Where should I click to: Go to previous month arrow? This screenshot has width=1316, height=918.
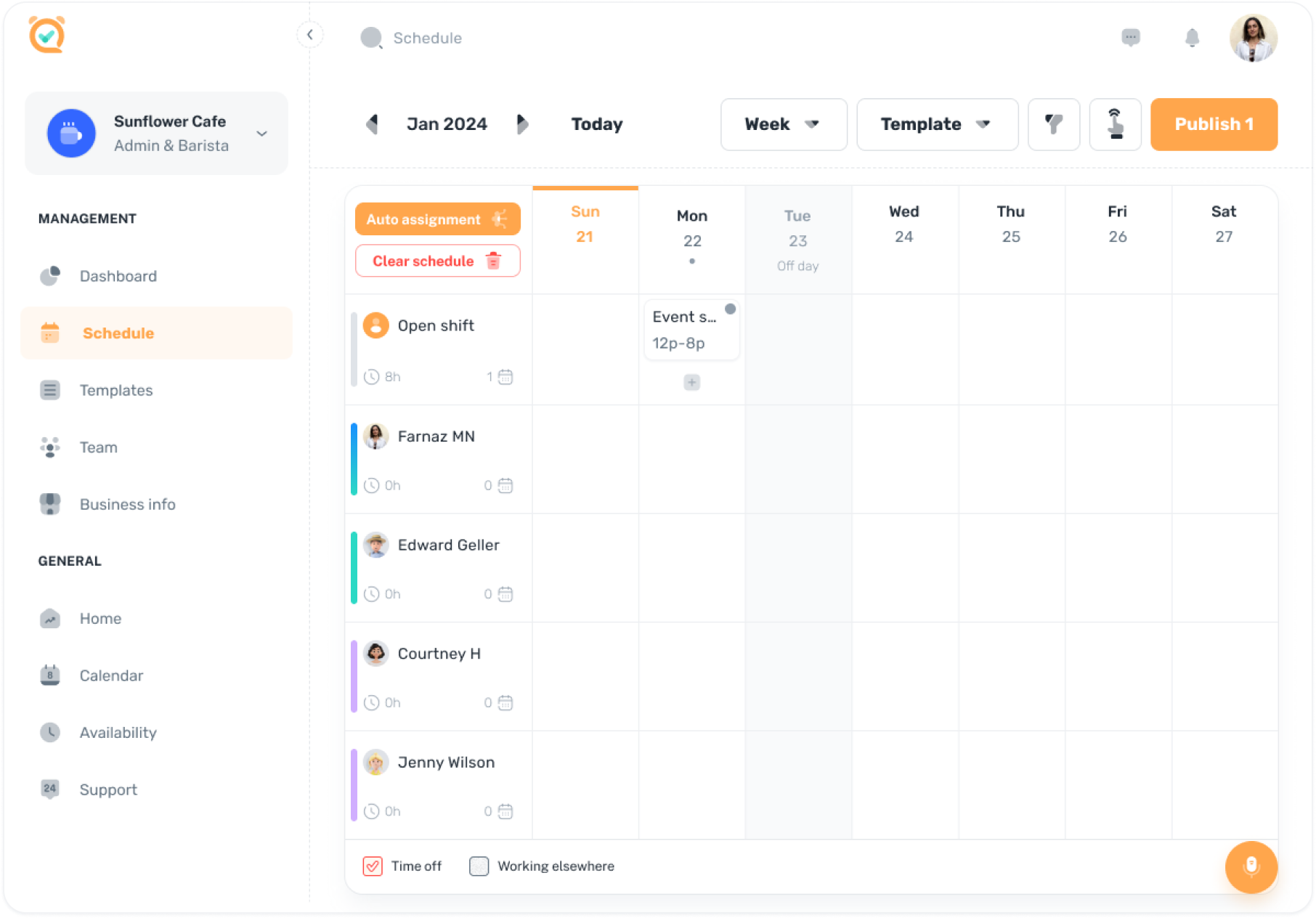pos(372,124)
